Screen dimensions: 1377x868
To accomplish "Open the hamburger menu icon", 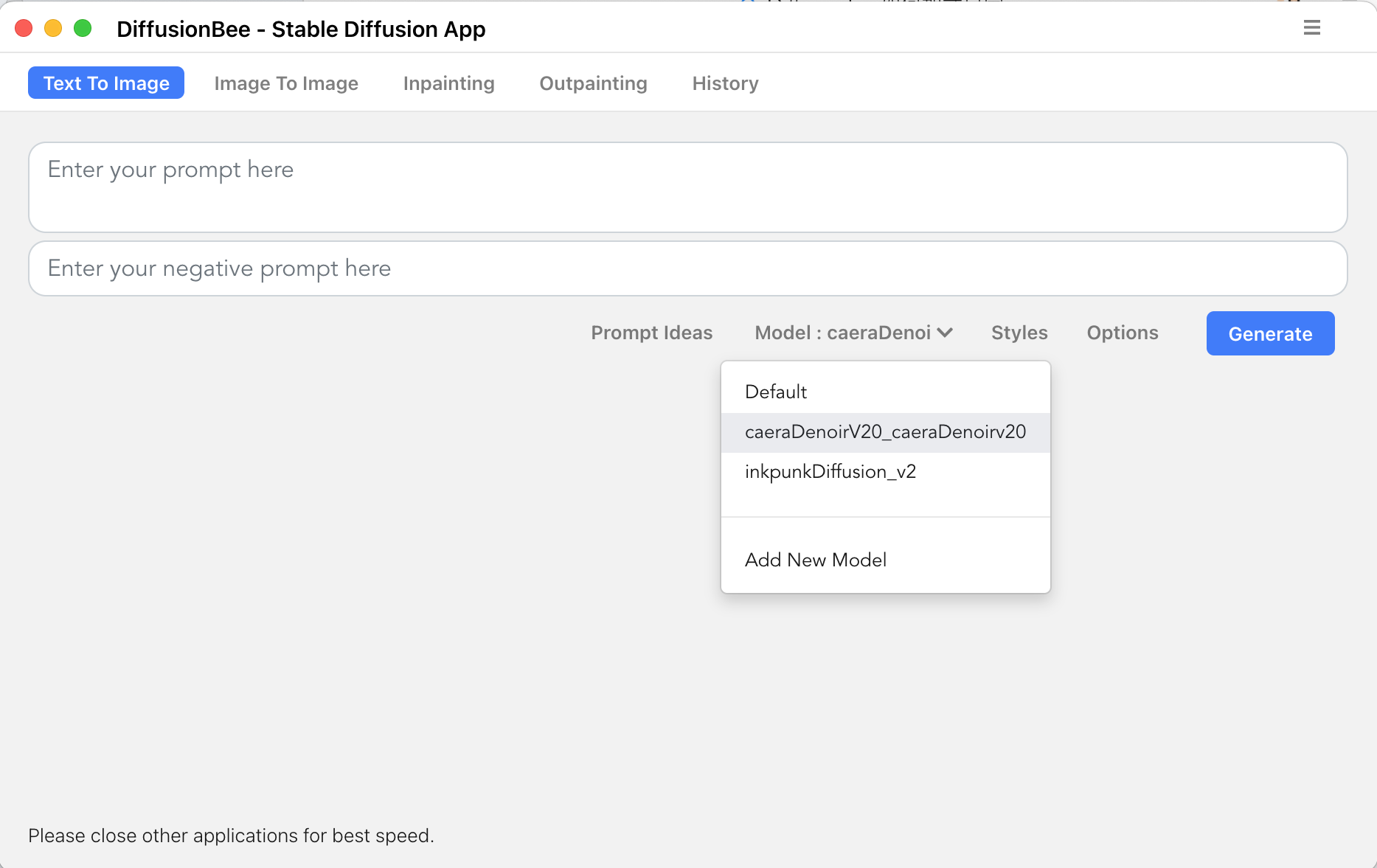I will tap(1311, 28).
